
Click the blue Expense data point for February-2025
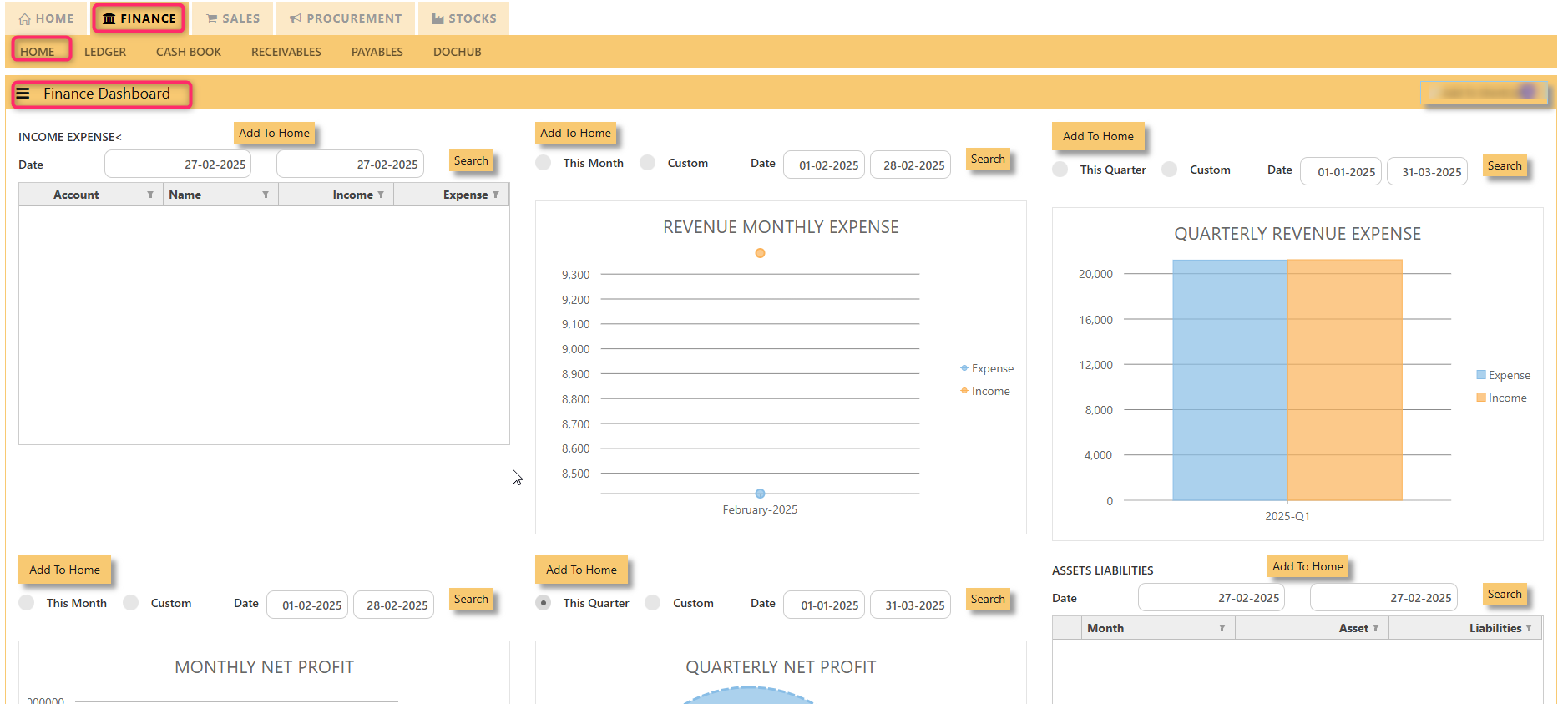click(760, 494)
